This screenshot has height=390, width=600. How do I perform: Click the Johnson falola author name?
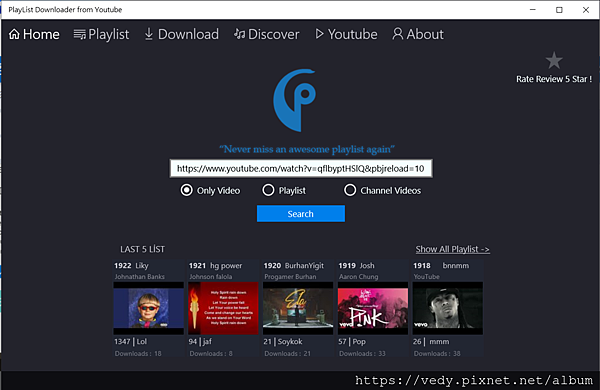pos(210,276)
